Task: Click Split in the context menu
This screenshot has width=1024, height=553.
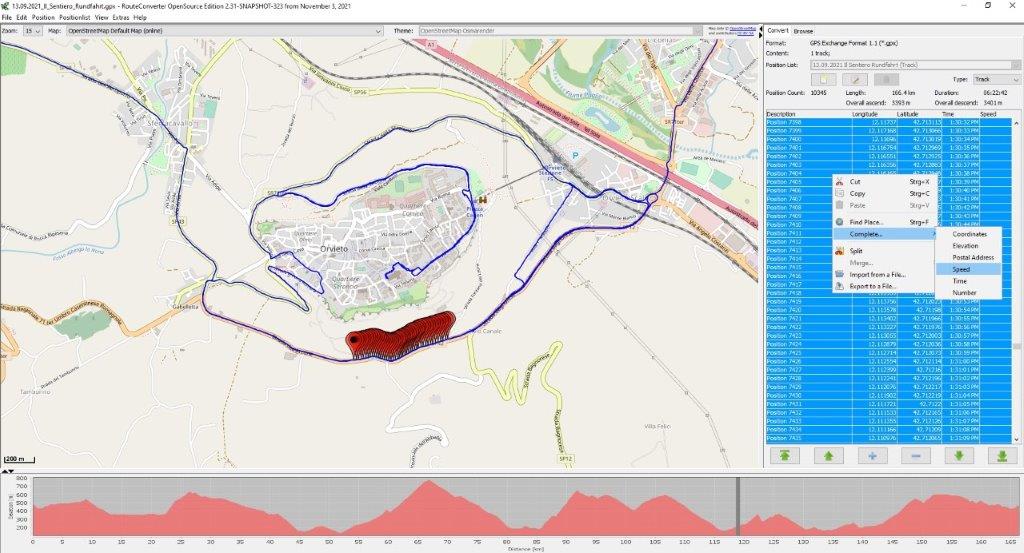Action: tap(856, 251)
